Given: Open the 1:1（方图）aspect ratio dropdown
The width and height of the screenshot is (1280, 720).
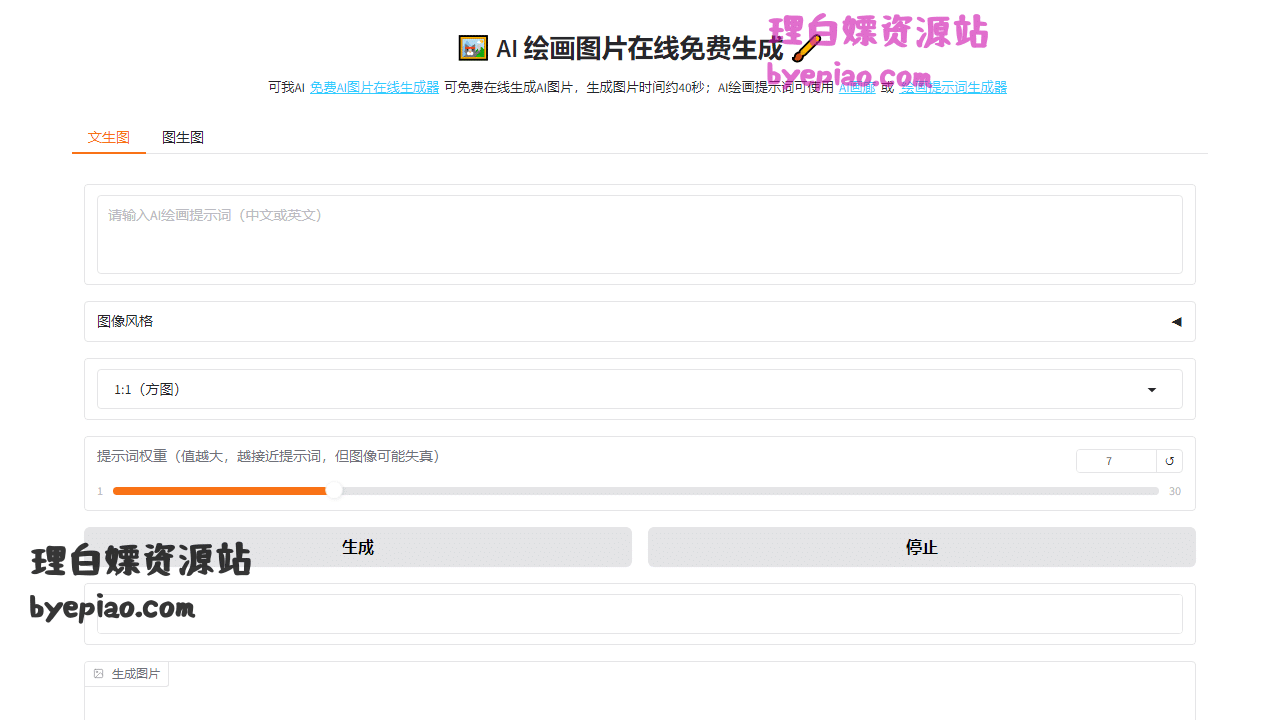Looking at the screenshot, I should (640, 389).
